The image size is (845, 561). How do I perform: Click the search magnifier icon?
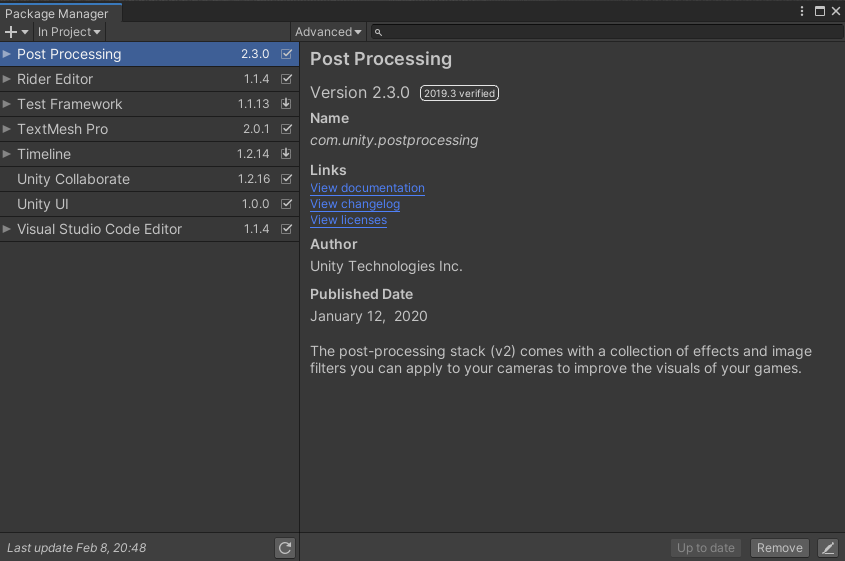click(x=378, y=32)
